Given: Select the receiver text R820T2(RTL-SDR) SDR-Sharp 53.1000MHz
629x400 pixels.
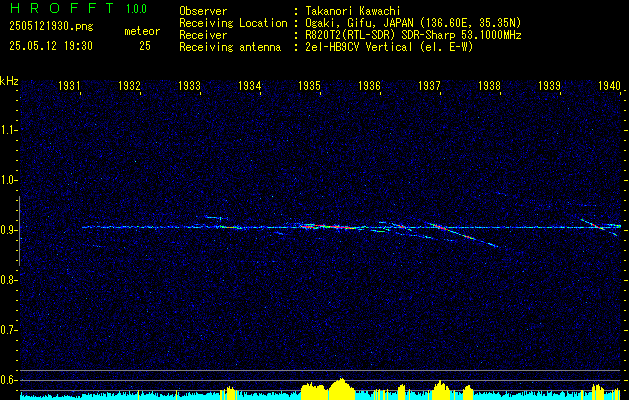Looking at the screenshot, I should 412,35.
